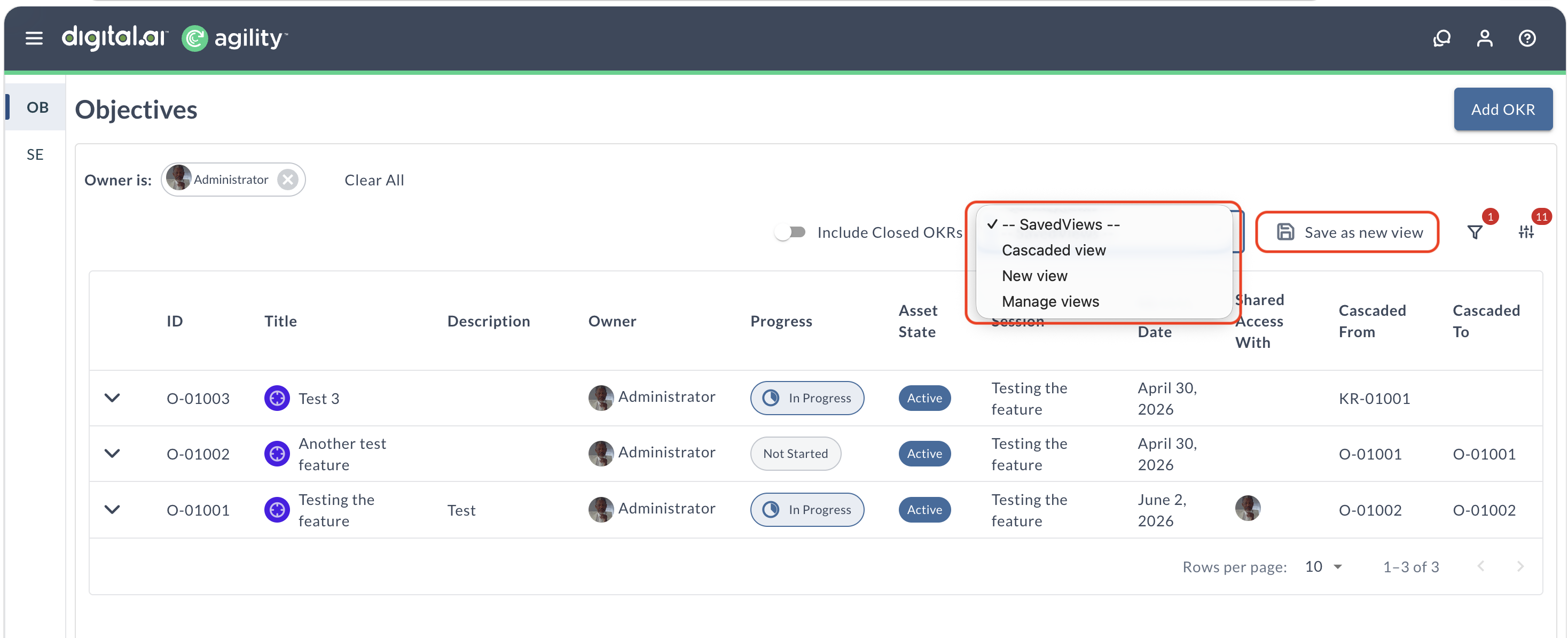Choose Manage views option
Image resolution: width=1568 pixels, height=638 pixels.
[x=1103, y=301]
